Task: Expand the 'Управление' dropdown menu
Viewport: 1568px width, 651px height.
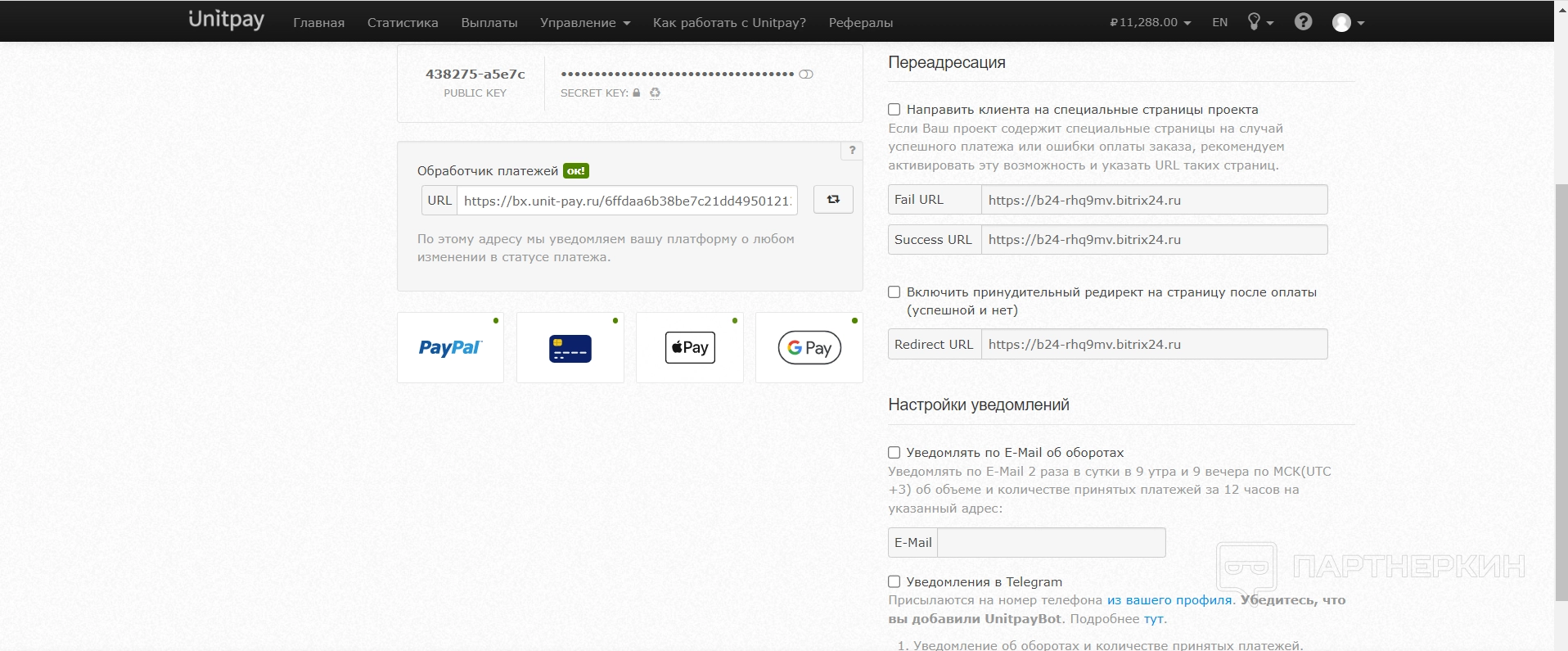Action: (x=585, y=23)
